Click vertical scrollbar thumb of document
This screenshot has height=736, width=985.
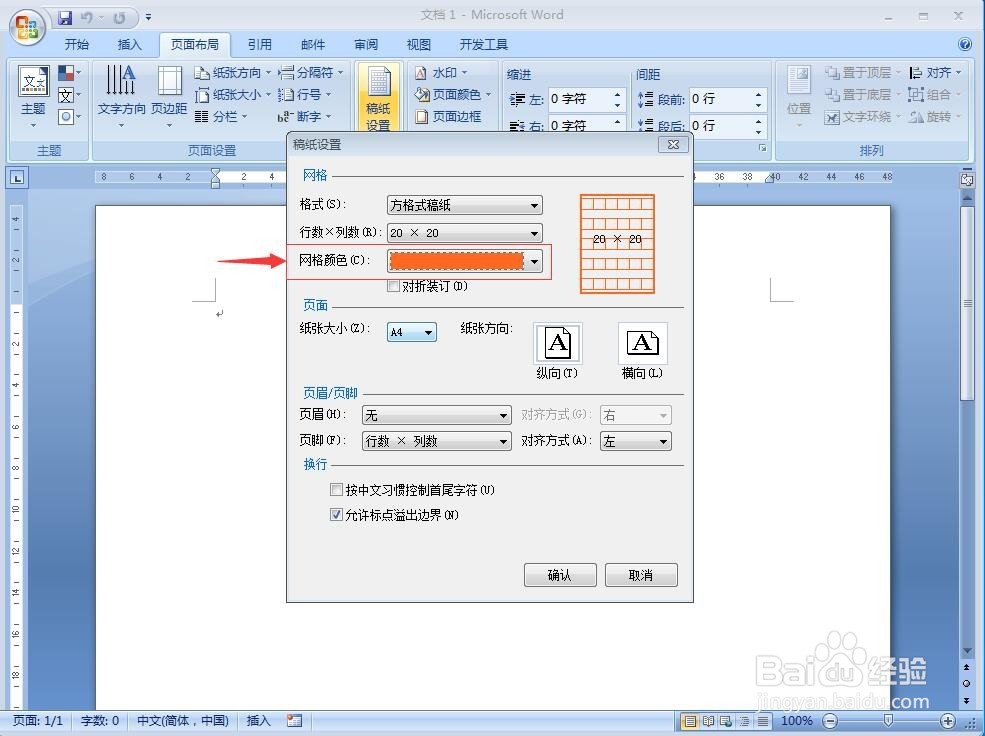(967, 303)
